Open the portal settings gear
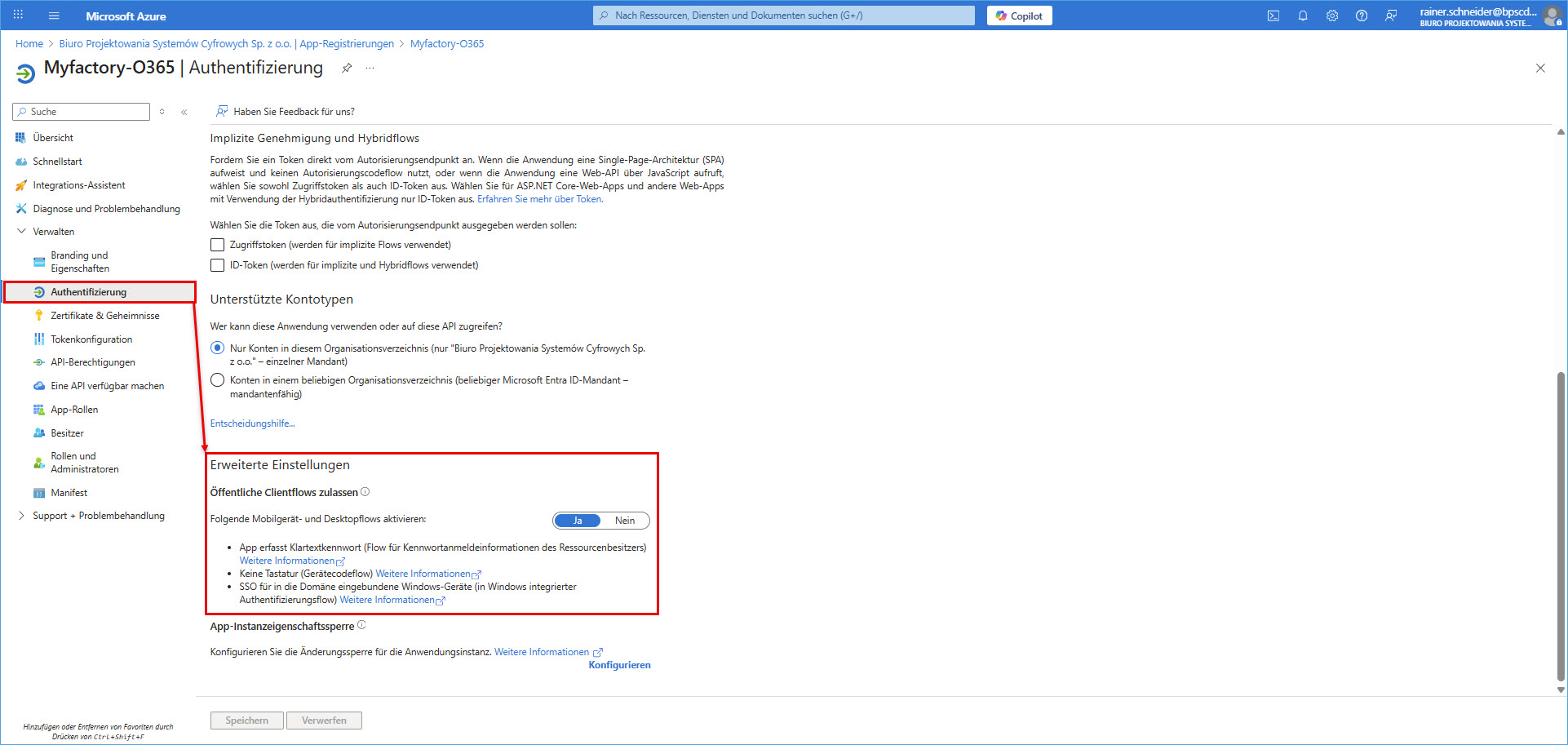Image resolution: width=1568 pixels, height=745 pixels. click(x=1332, y=16)
